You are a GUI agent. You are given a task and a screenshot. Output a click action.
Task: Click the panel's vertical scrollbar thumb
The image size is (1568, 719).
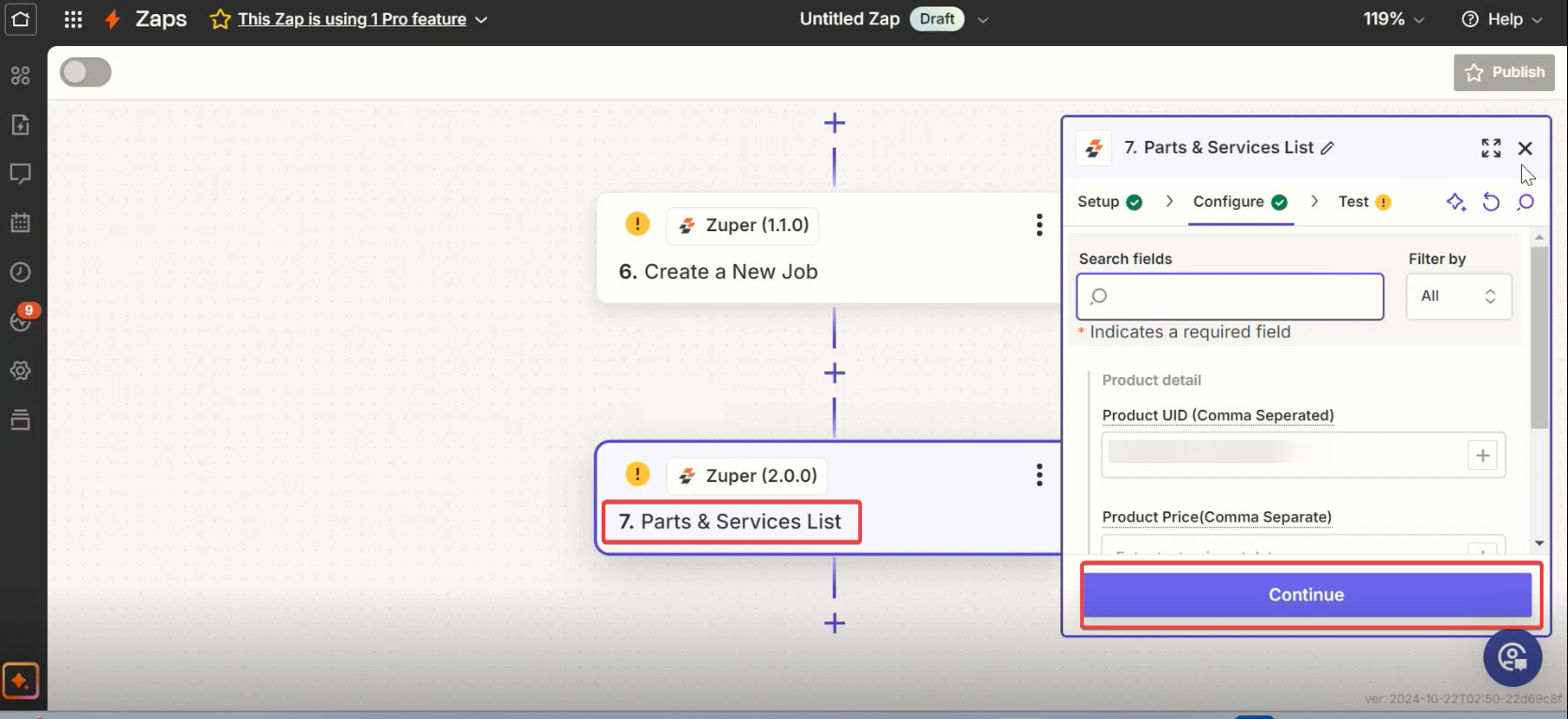tap(1539, 337)
